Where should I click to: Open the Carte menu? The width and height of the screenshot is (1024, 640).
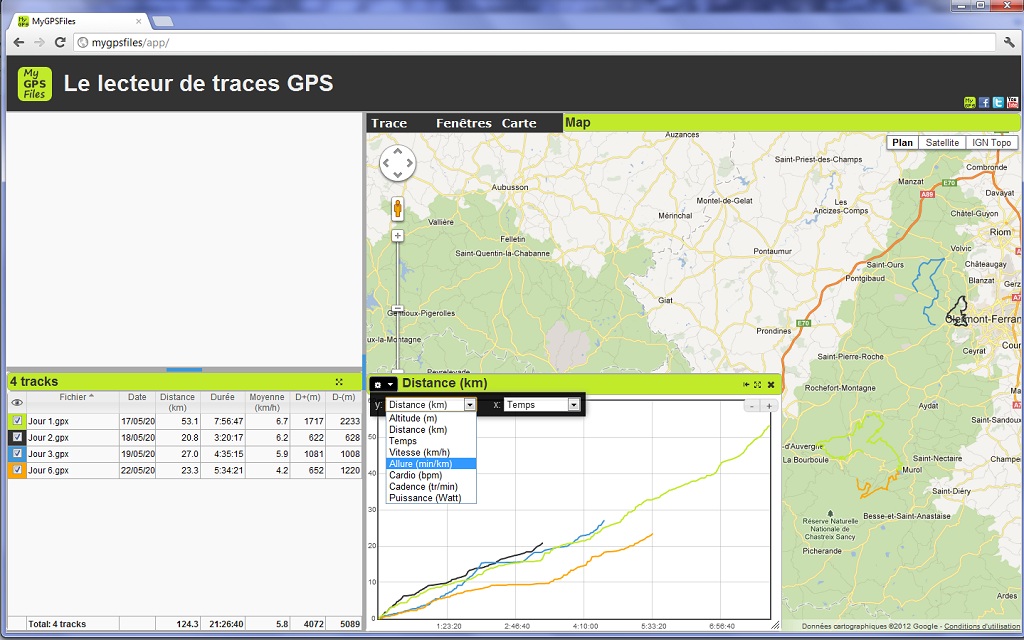[x=519, y=123]
